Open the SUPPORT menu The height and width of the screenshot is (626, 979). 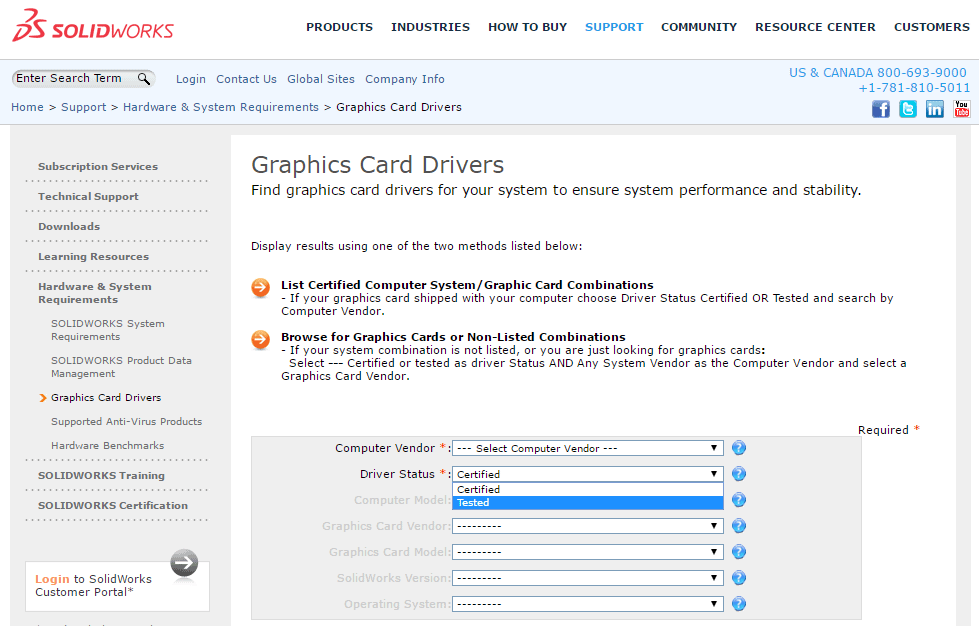[x=614, y=27]
